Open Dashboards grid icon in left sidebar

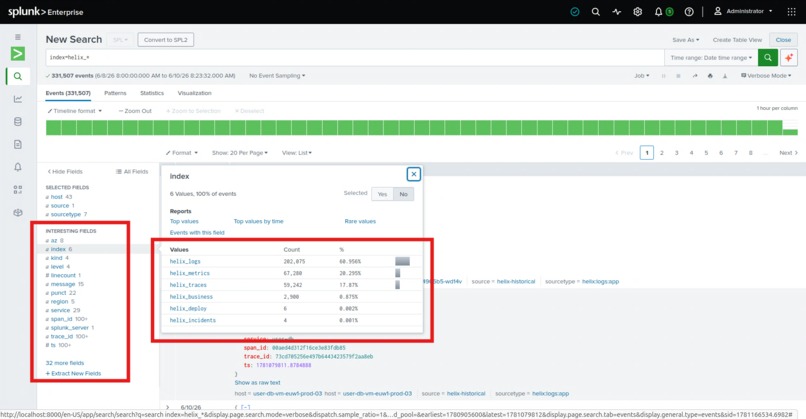17,190
